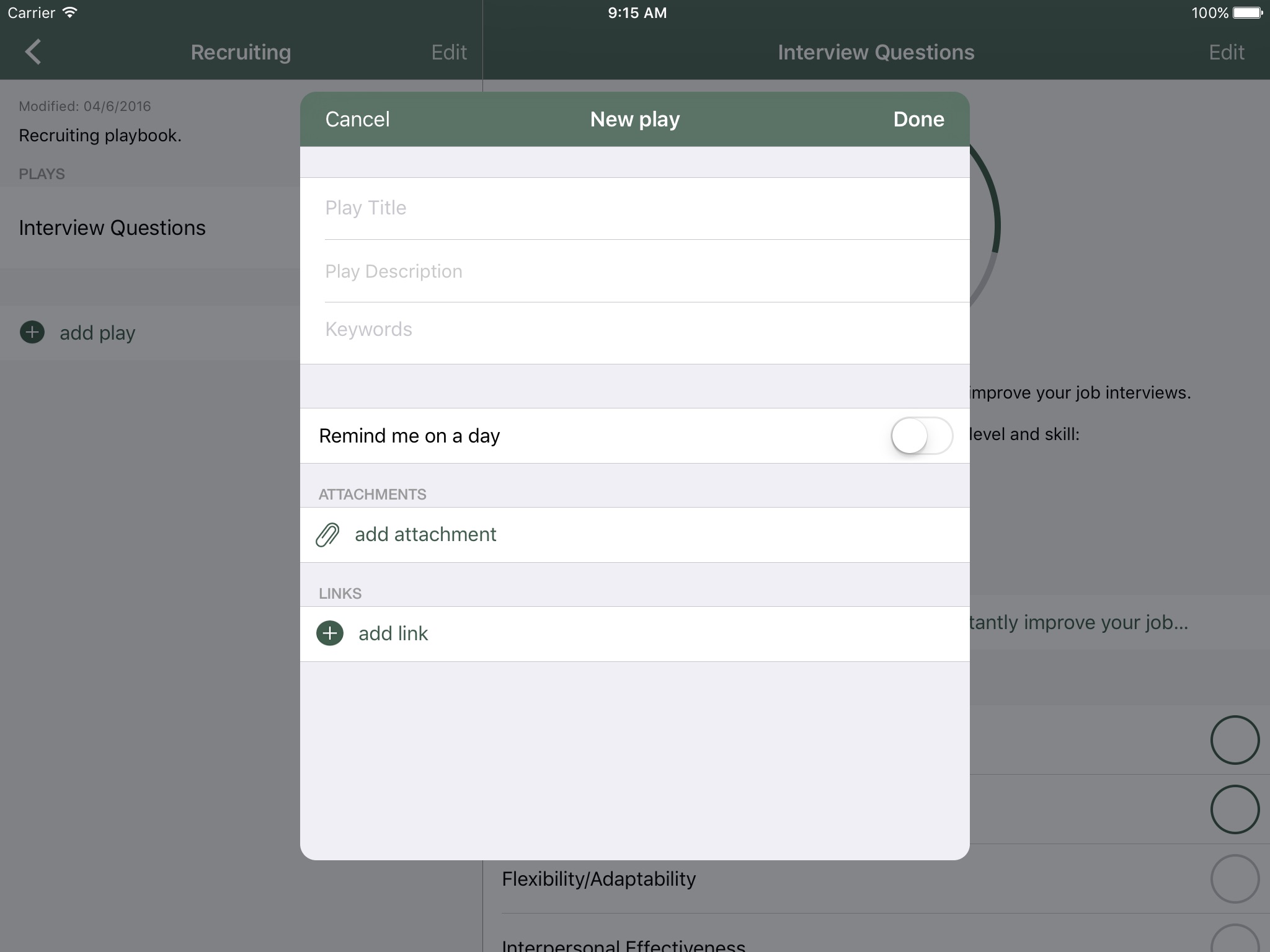This screenshot has height=952, width=1270.
Task: Tap the Wi-Fi status icon
Action: [x=70, y=13]
